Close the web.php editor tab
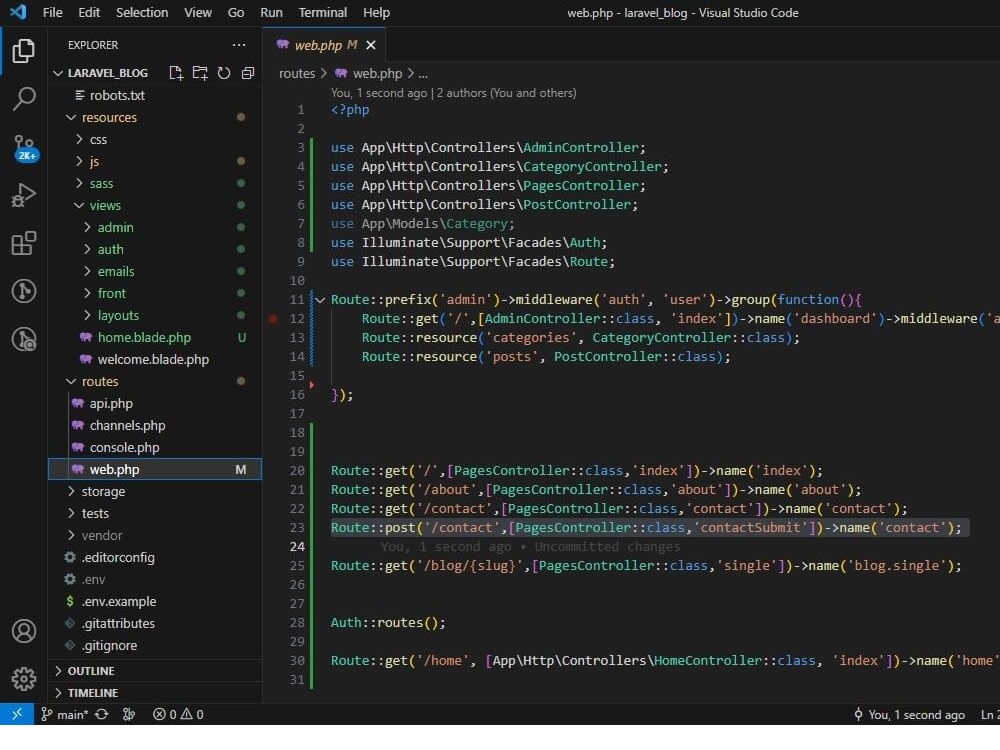The image size is (1000, 750). pos(371,45)
